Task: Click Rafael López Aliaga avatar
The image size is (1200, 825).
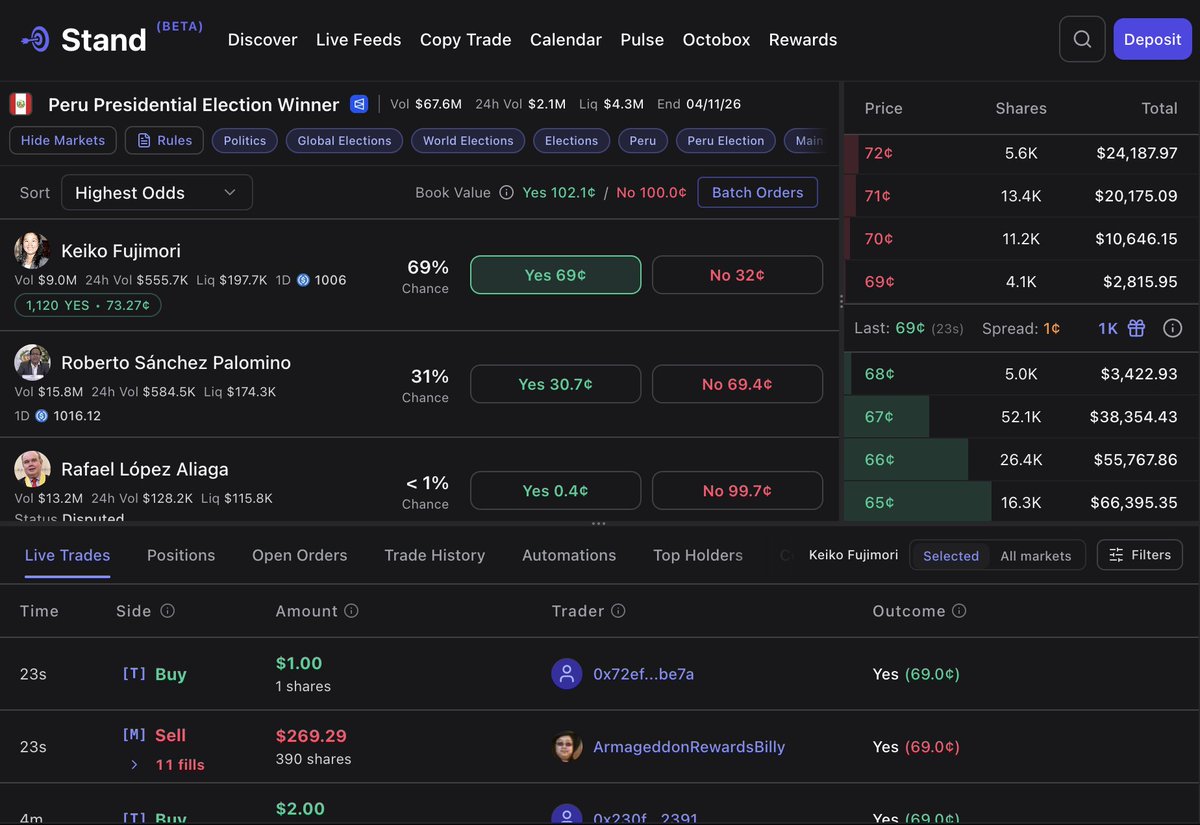Action: [x=32, y=469]
